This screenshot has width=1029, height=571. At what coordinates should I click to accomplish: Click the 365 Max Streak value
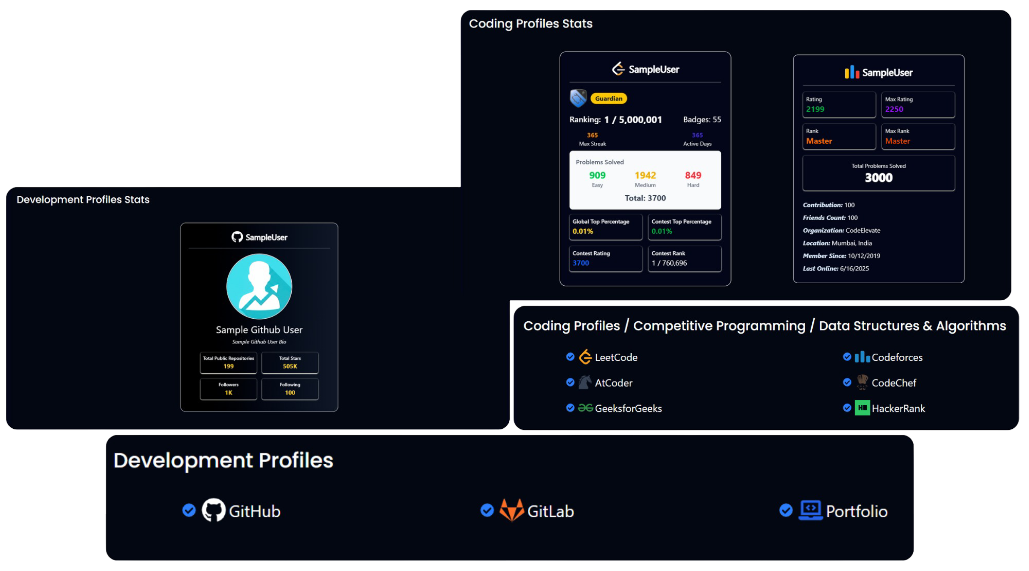tap(592, 135)
